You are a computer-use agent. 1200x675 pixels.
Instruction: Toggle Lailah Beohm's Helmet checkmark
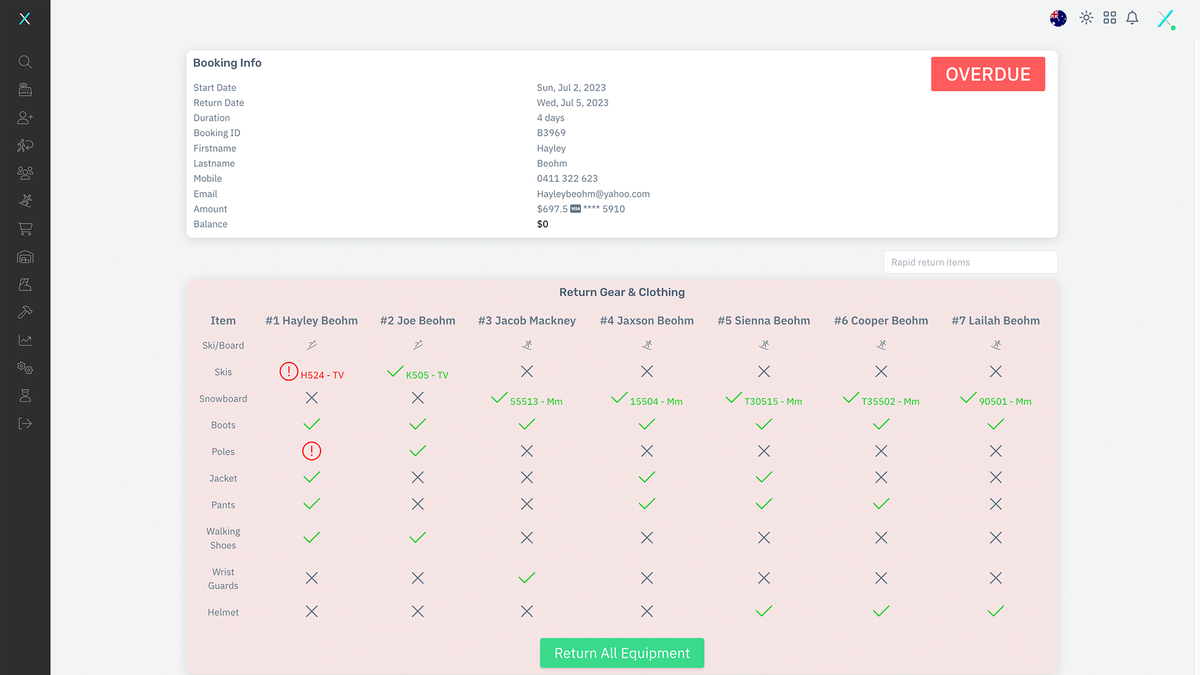click(x=995, y=611)
